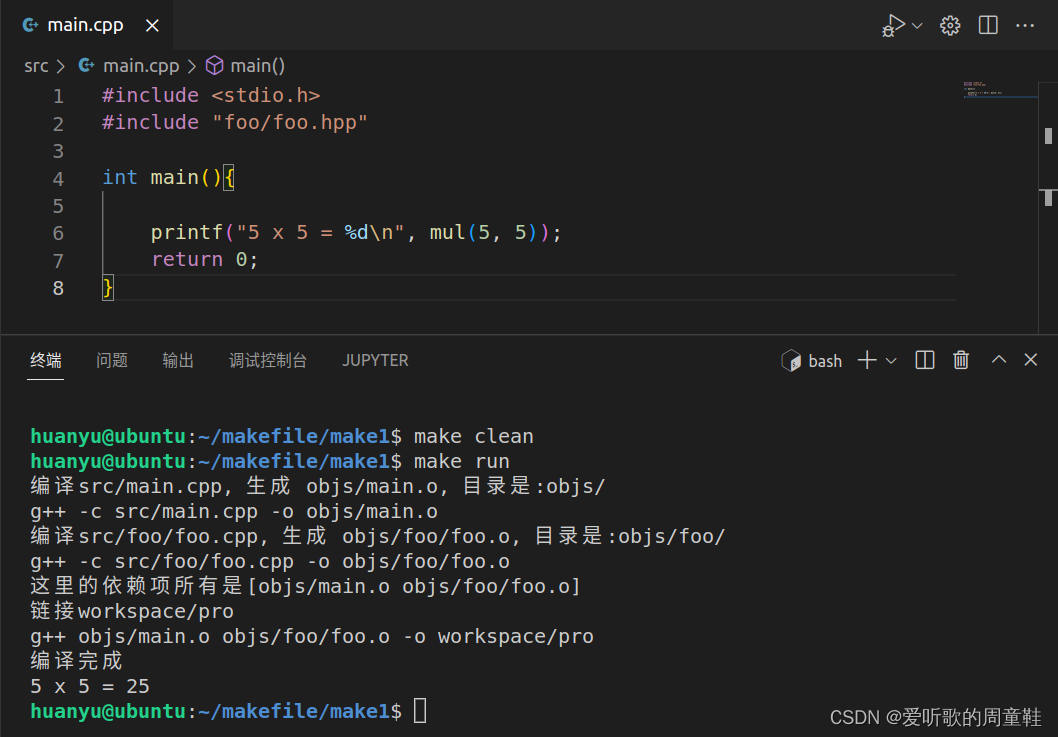Open the run options dropdown arrow
Image resolution: width=1058 pixels, height=737 pixels.
[917, 26]
